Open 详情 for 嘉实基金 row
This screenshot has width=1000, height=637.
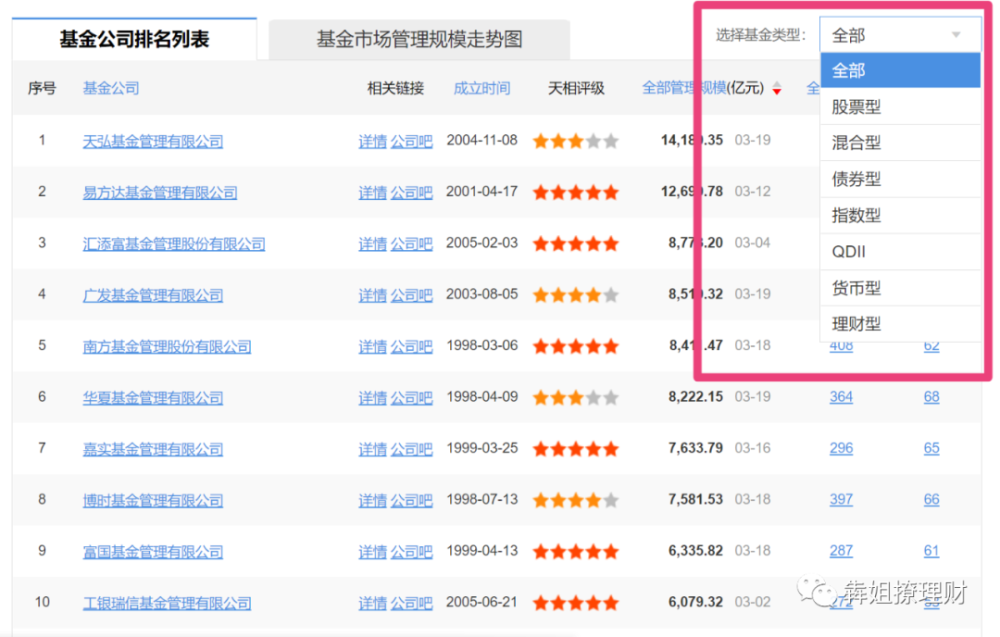click(x=372, y=449)
